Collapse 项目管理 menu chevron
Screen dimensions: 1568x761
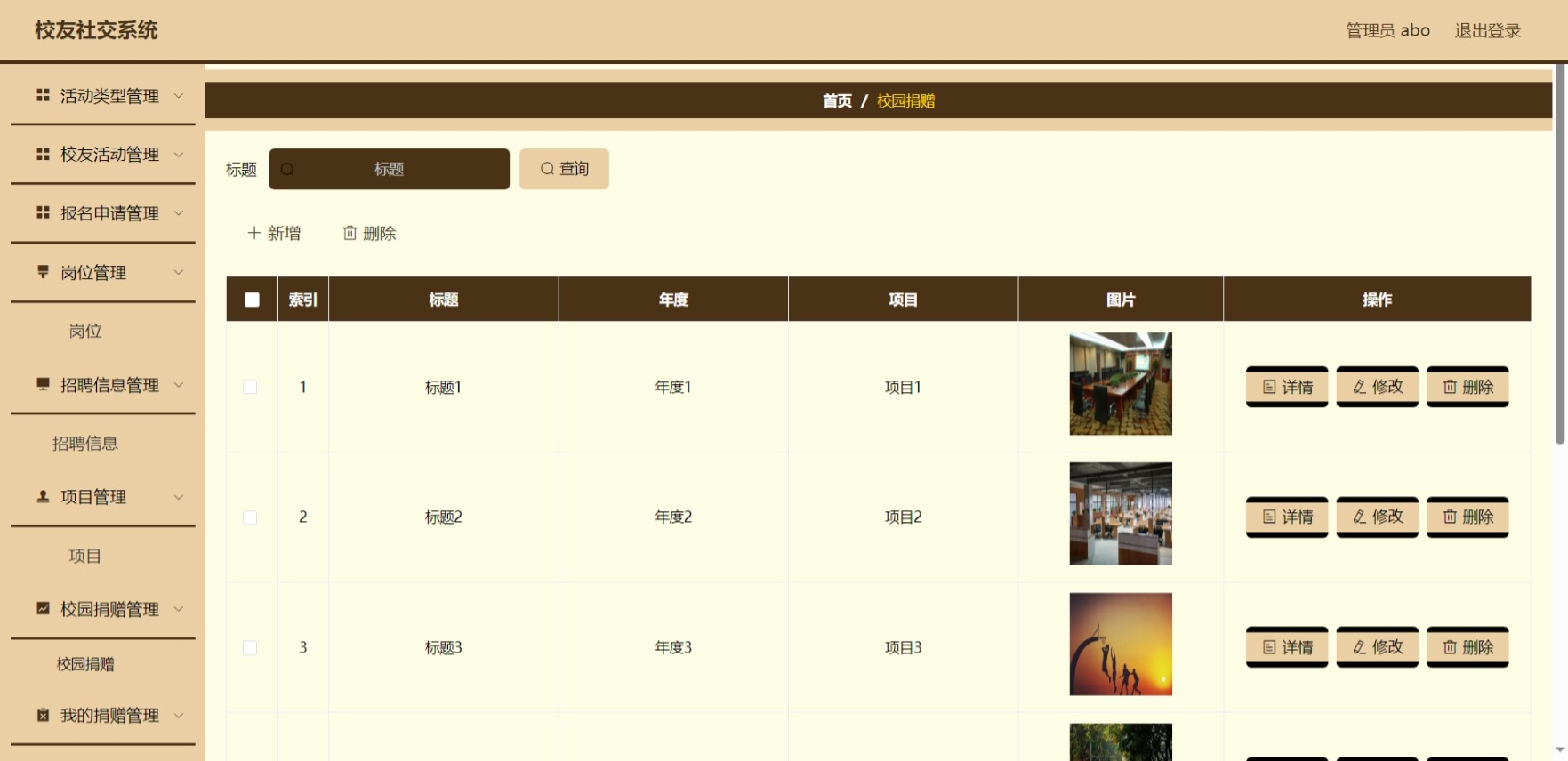click(x=179, y=496)
